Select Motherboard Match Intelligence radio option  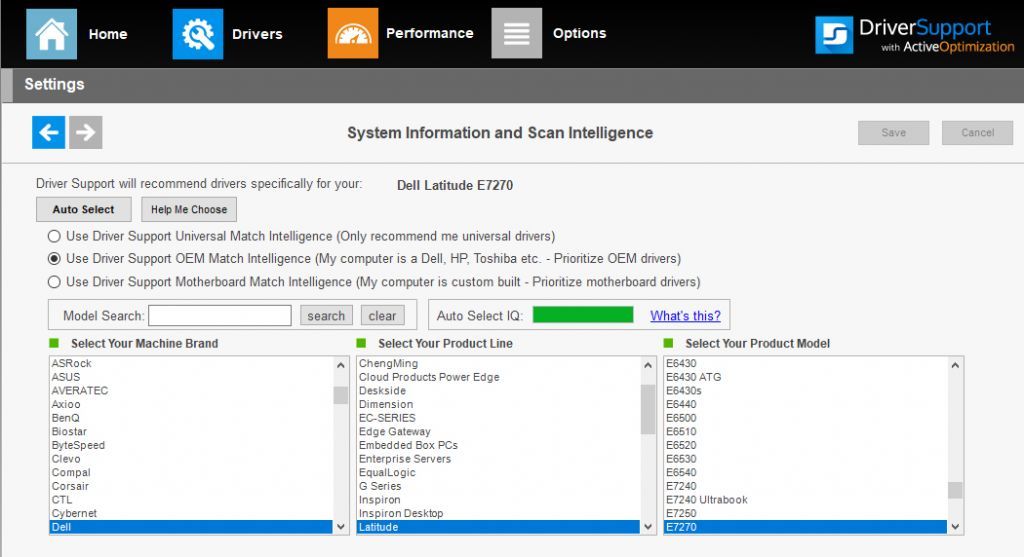coord(54,282)
